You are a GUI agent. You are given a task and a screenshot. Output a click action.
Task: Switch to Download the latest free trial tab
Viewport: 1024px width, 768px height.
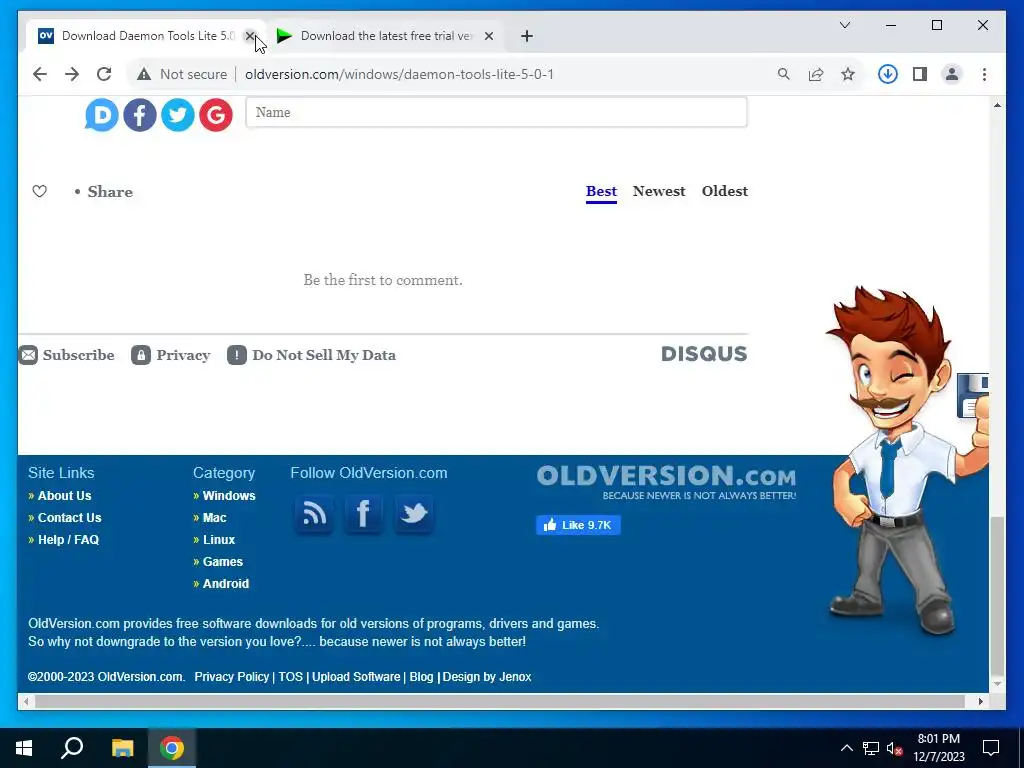(x=385, y=36)
